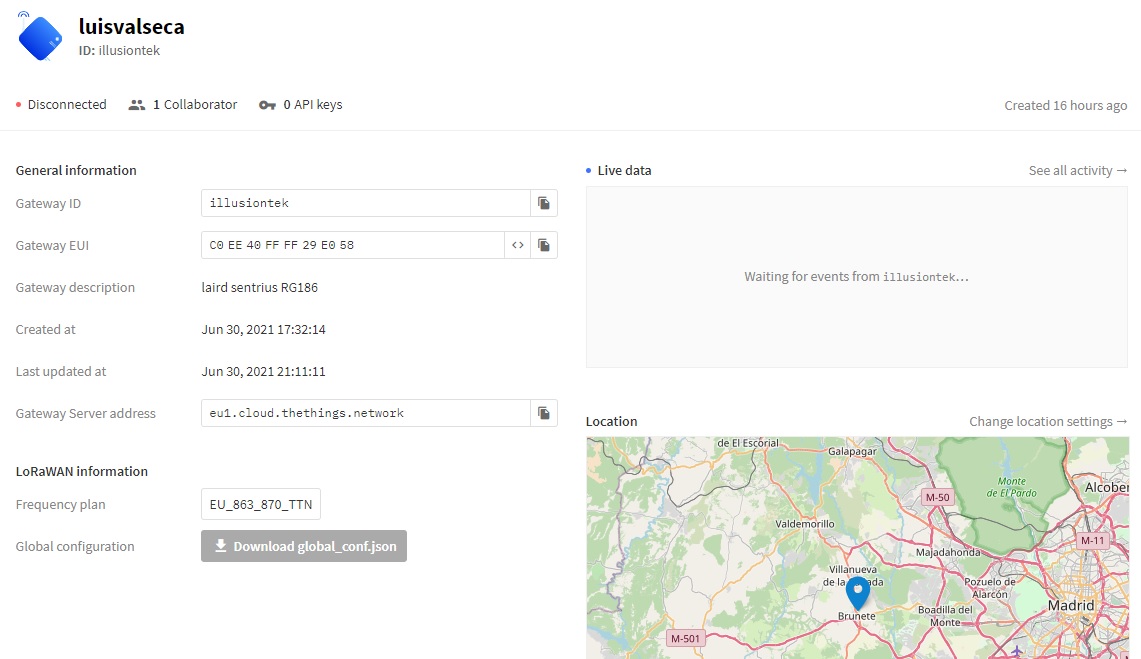Click the blue location pin on map

[x=858, y=593]
